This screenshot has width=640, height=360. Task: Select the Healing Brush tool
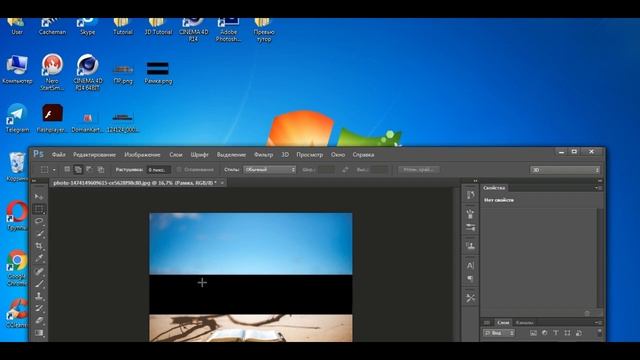(x=39, y=271)
